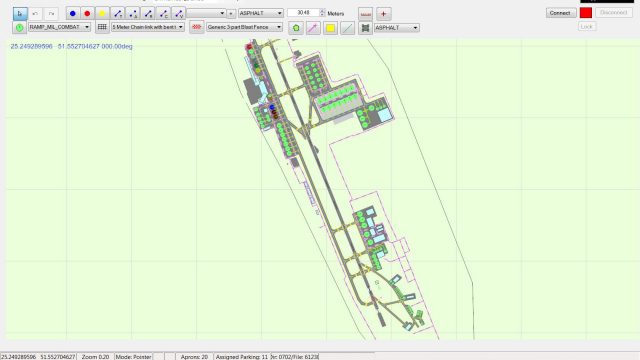Choose the fourth taxi link tool

tap(163, 13)
